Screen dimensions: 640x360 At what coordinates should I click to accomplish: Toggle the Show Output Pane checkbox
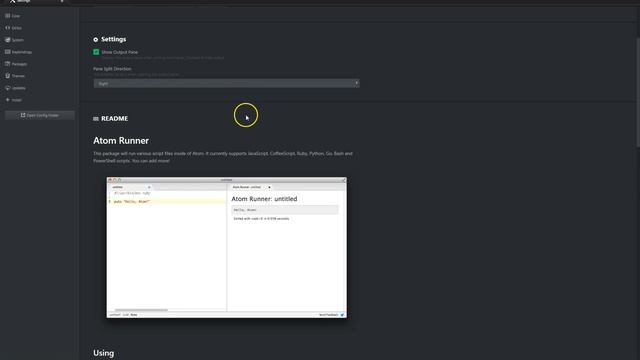[96, 52]
